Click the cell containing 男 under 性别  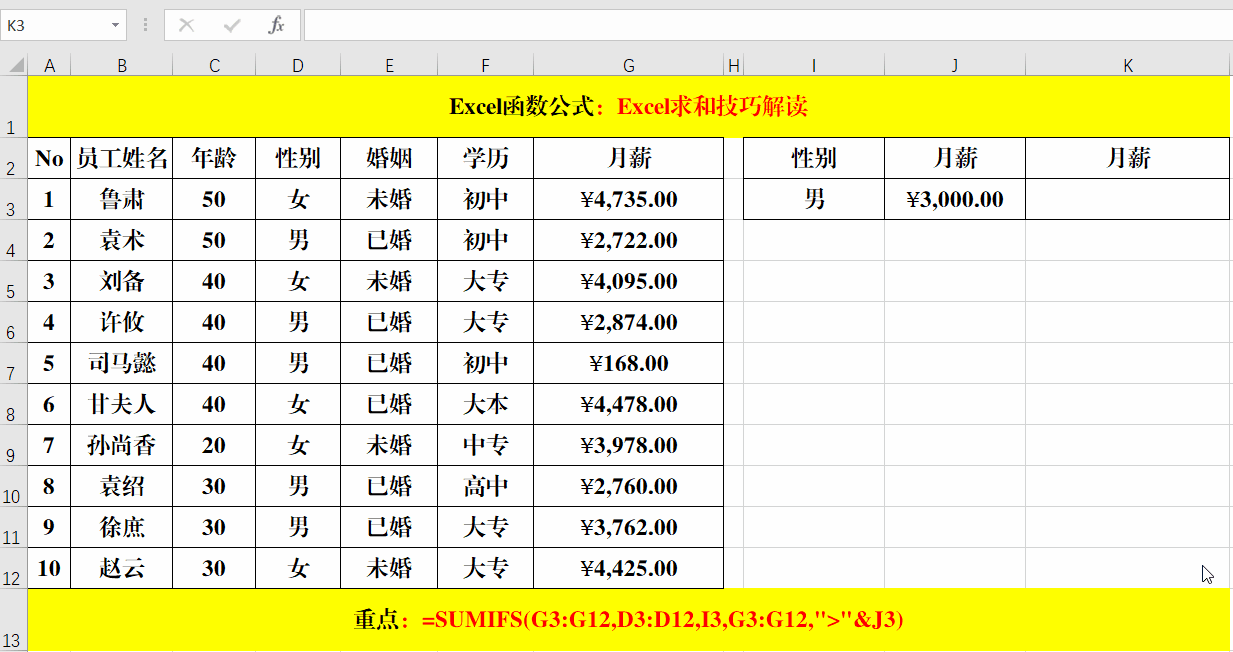click(x=813, y=198)
